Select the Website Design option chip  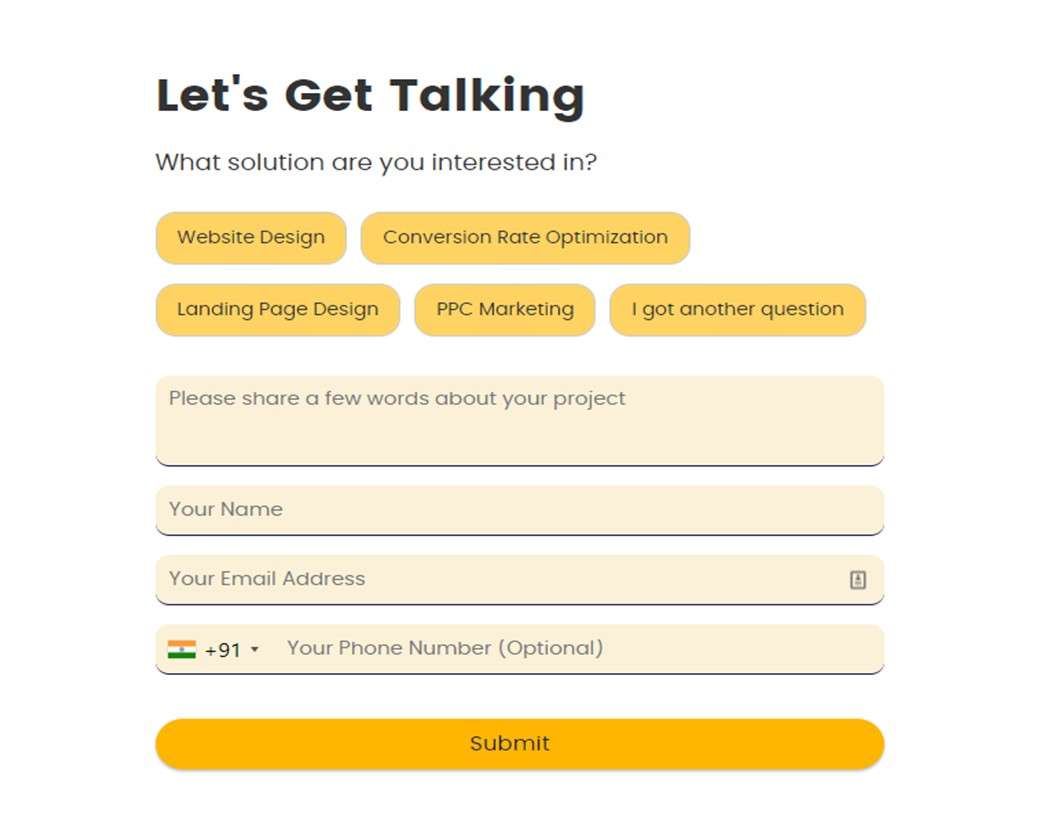tap(251, 238)
